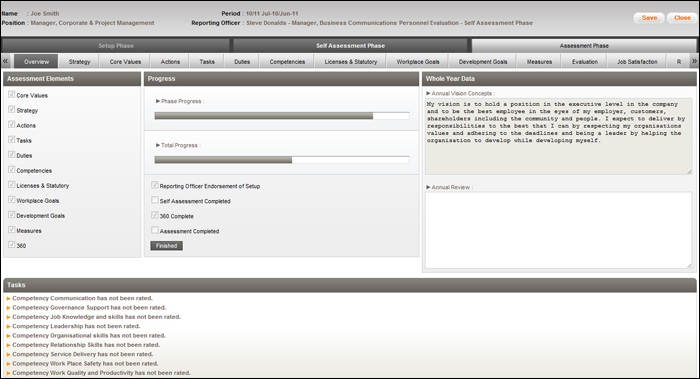This screenshot has width=700, height=379.
Task: Open the Self Assessment Phase tab
Action: pos(350,46)
